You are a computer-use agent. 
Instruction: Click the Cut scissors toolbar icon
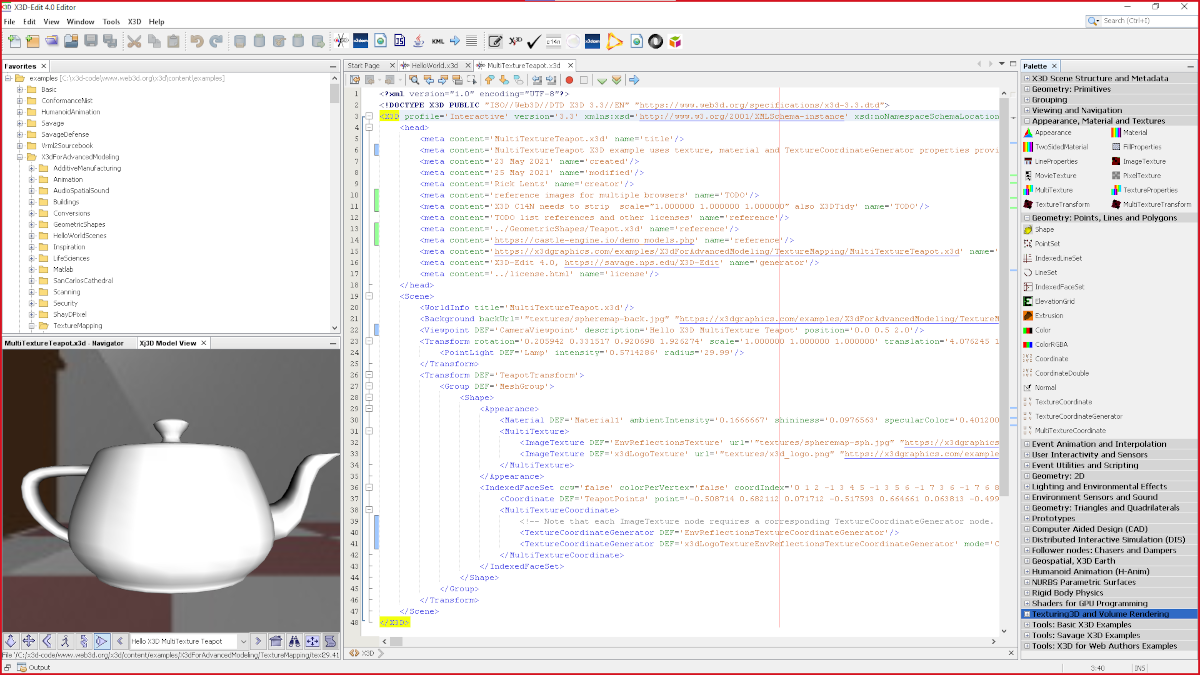[133, 41]
